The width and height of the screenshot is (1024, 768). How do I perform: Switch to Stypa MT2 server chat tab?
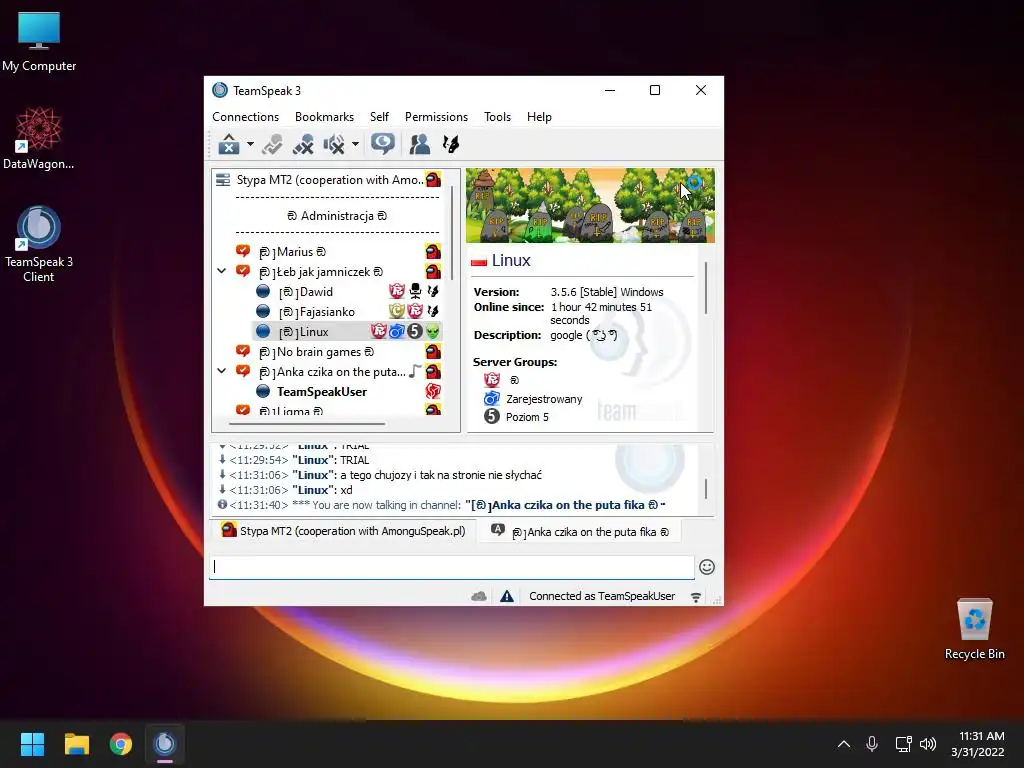(x=344, y=531)
